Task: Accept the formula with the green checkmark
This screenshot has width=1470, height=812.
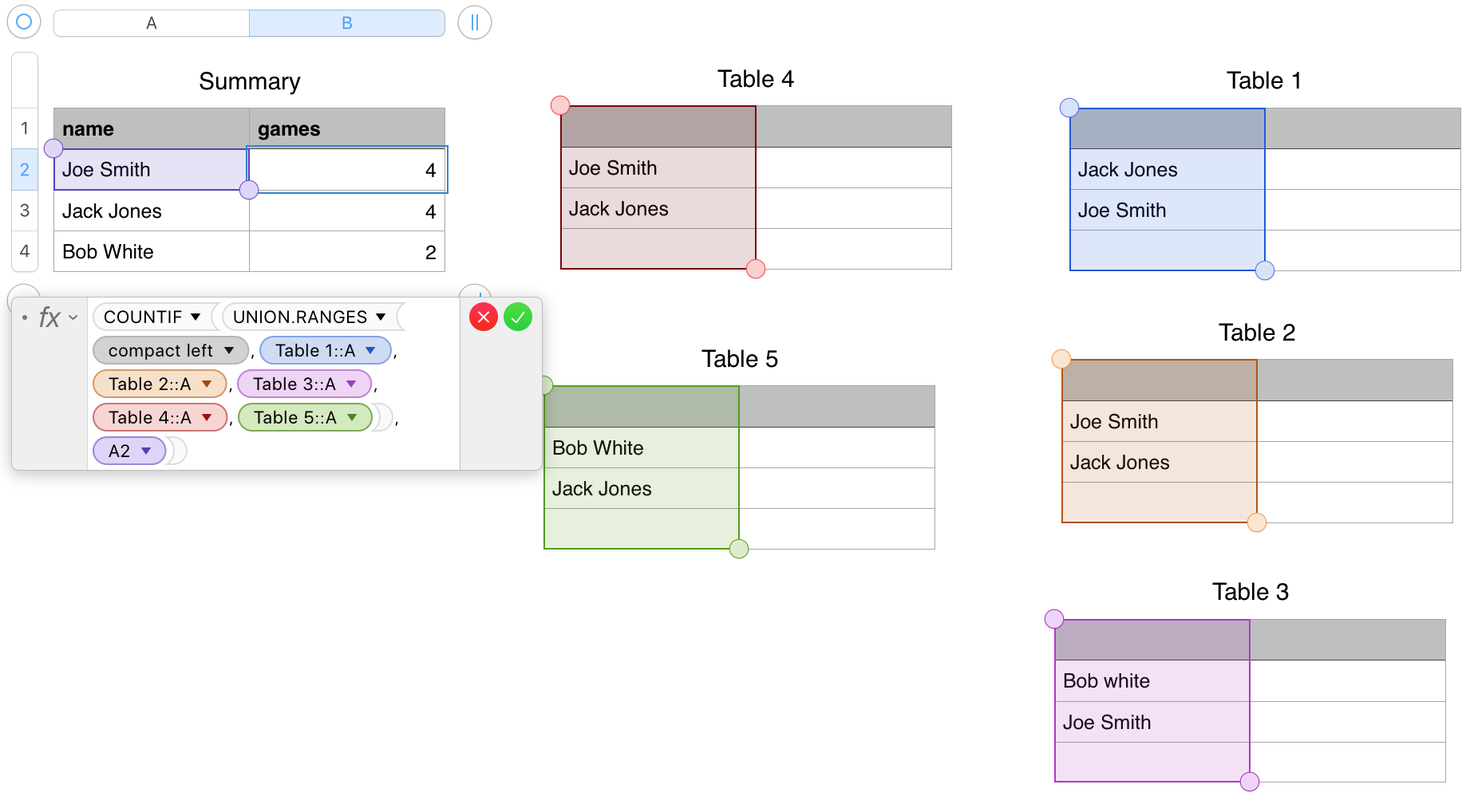Action: (518, 317)
